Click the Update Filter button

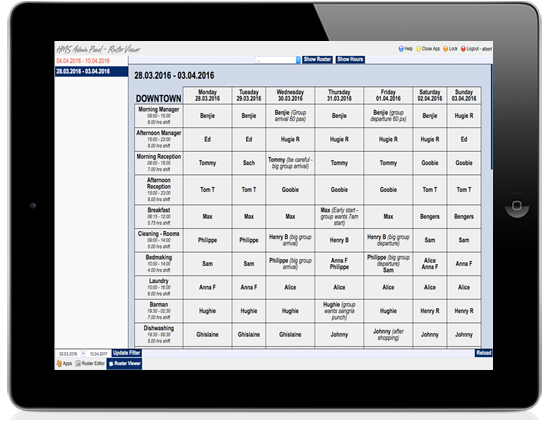(x=126, y=353)
